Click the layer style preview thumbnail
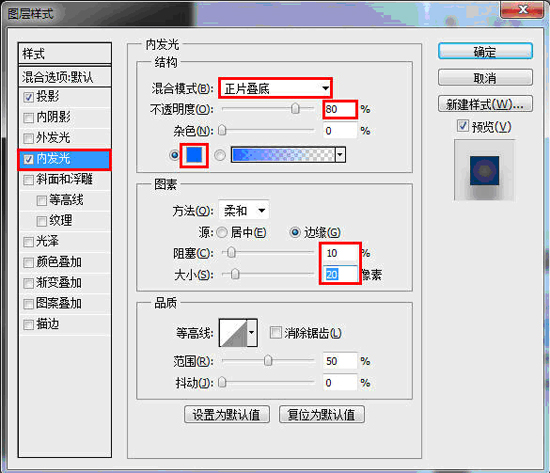Screen dimensions: 550x473 [x=484, y=170]
